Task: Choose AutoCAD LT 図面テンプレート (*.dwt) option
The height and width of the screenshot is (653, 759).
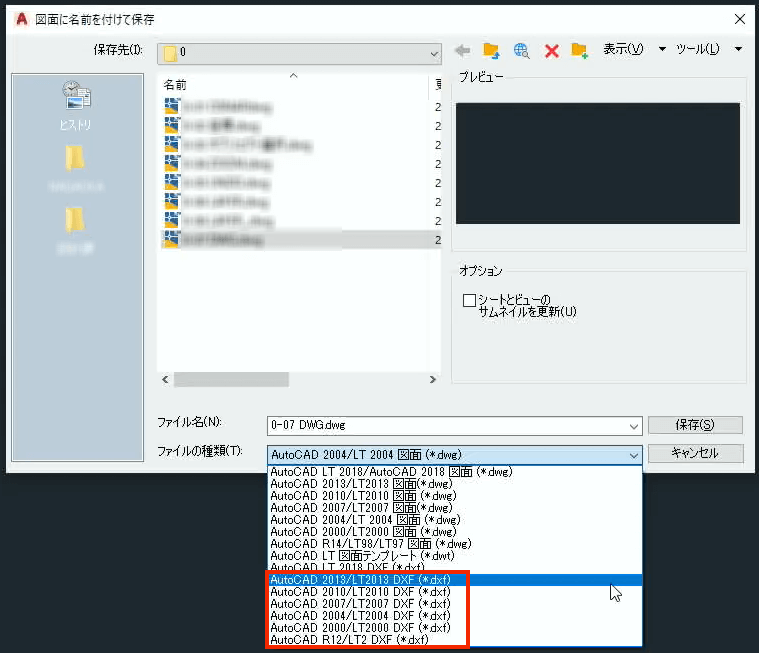Action: (x=455, y=556)
